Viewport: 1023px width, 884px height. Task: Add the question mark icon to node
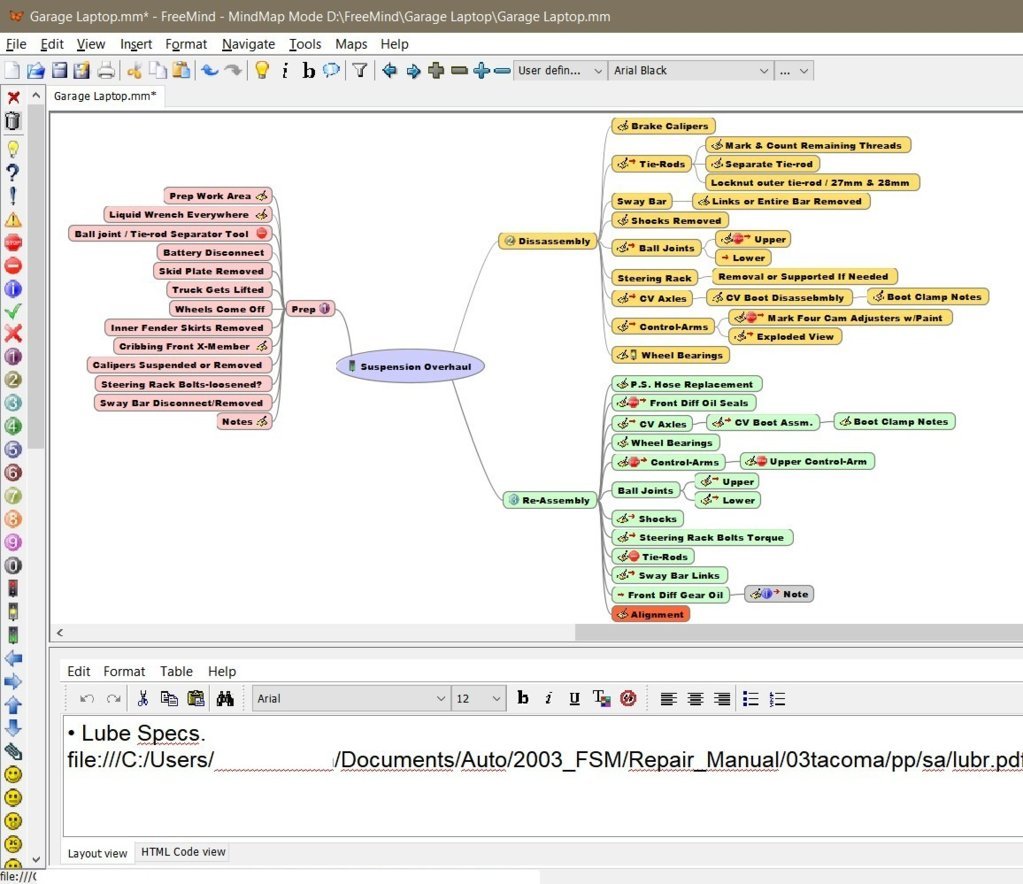[x=13, y=173]
